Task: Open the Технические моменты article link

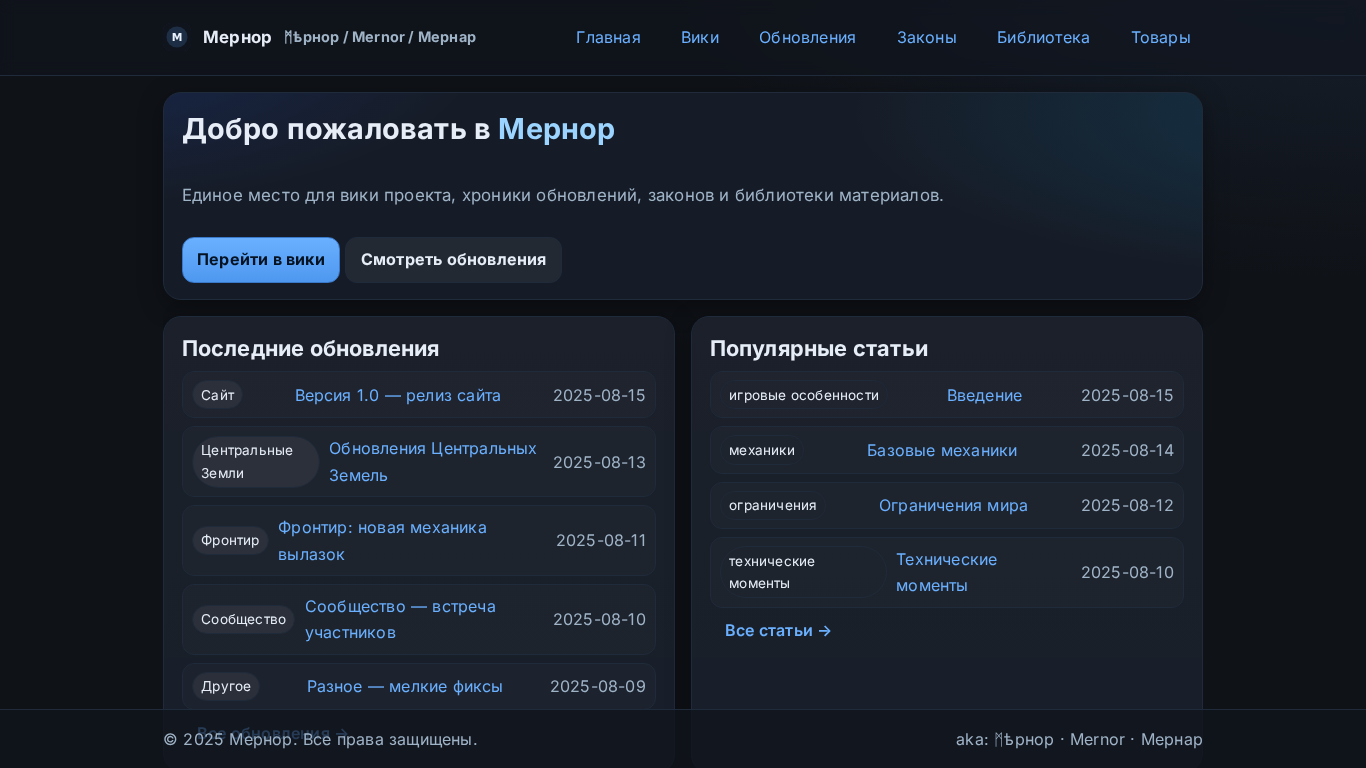Action: coord(947,572)
